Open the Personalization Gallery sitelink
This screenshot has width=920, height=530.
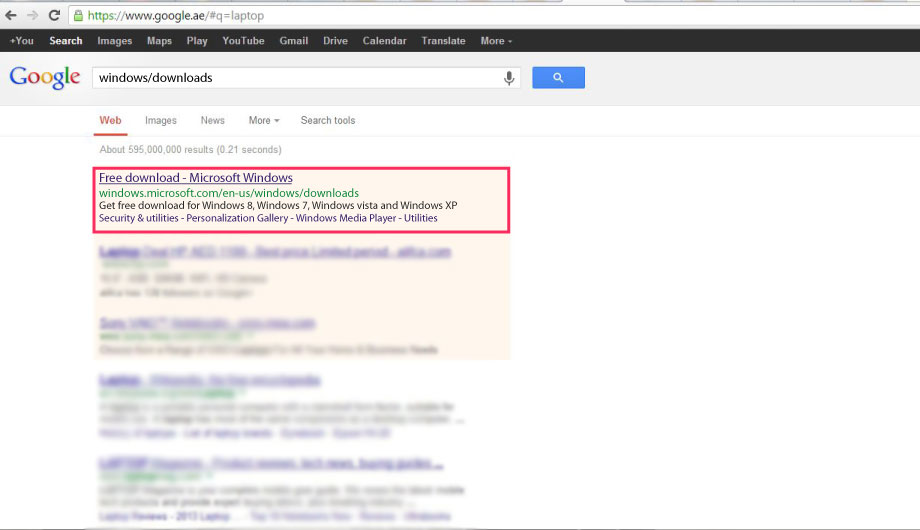point(237,218)
